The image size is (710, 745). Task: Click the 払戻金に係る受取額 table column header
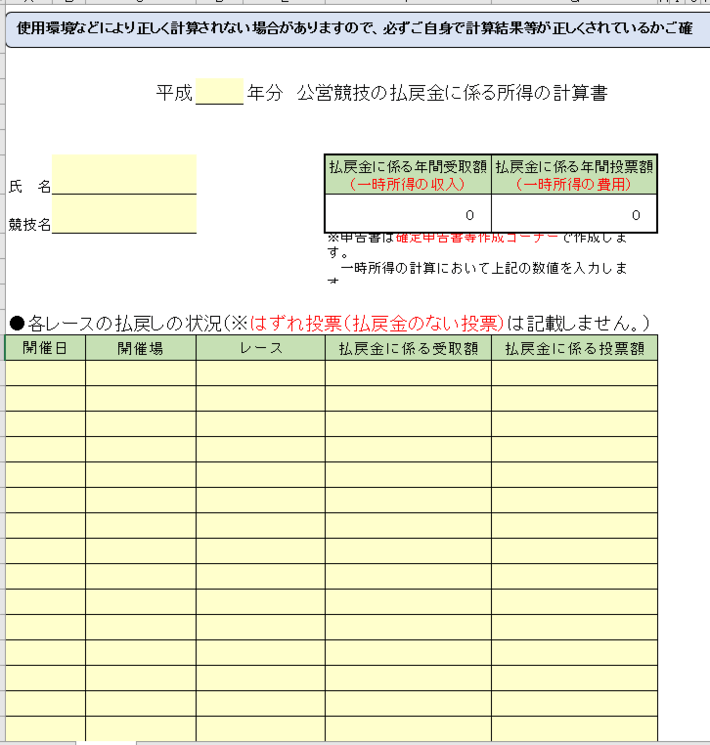pyautogui.click(x=408, y=348)
